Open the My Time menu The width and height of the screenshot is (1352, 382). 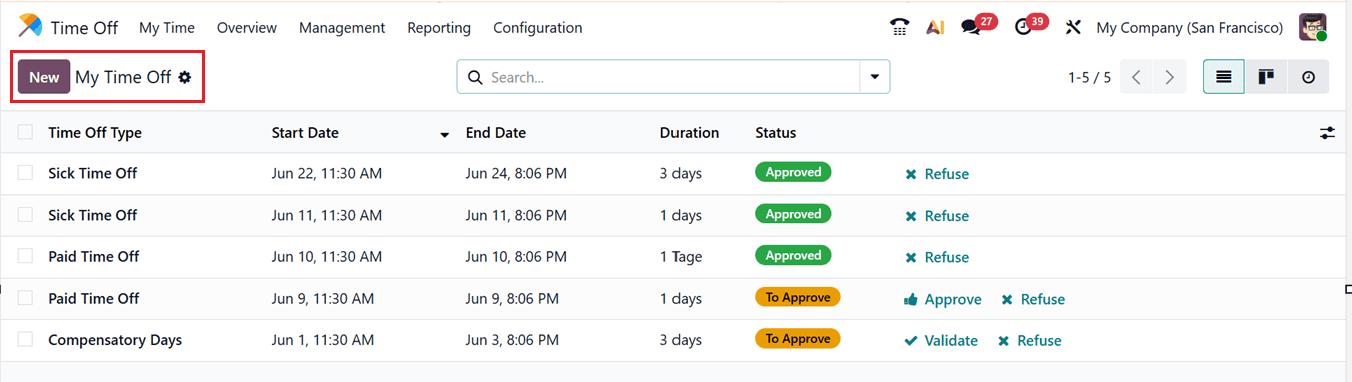coord(167,28)
